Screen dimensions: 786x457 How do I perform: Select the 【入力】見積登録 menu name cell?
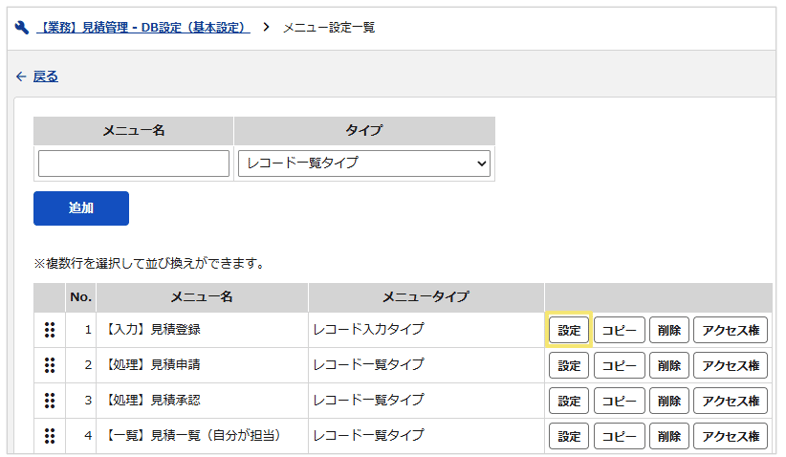tap(202, 330)
